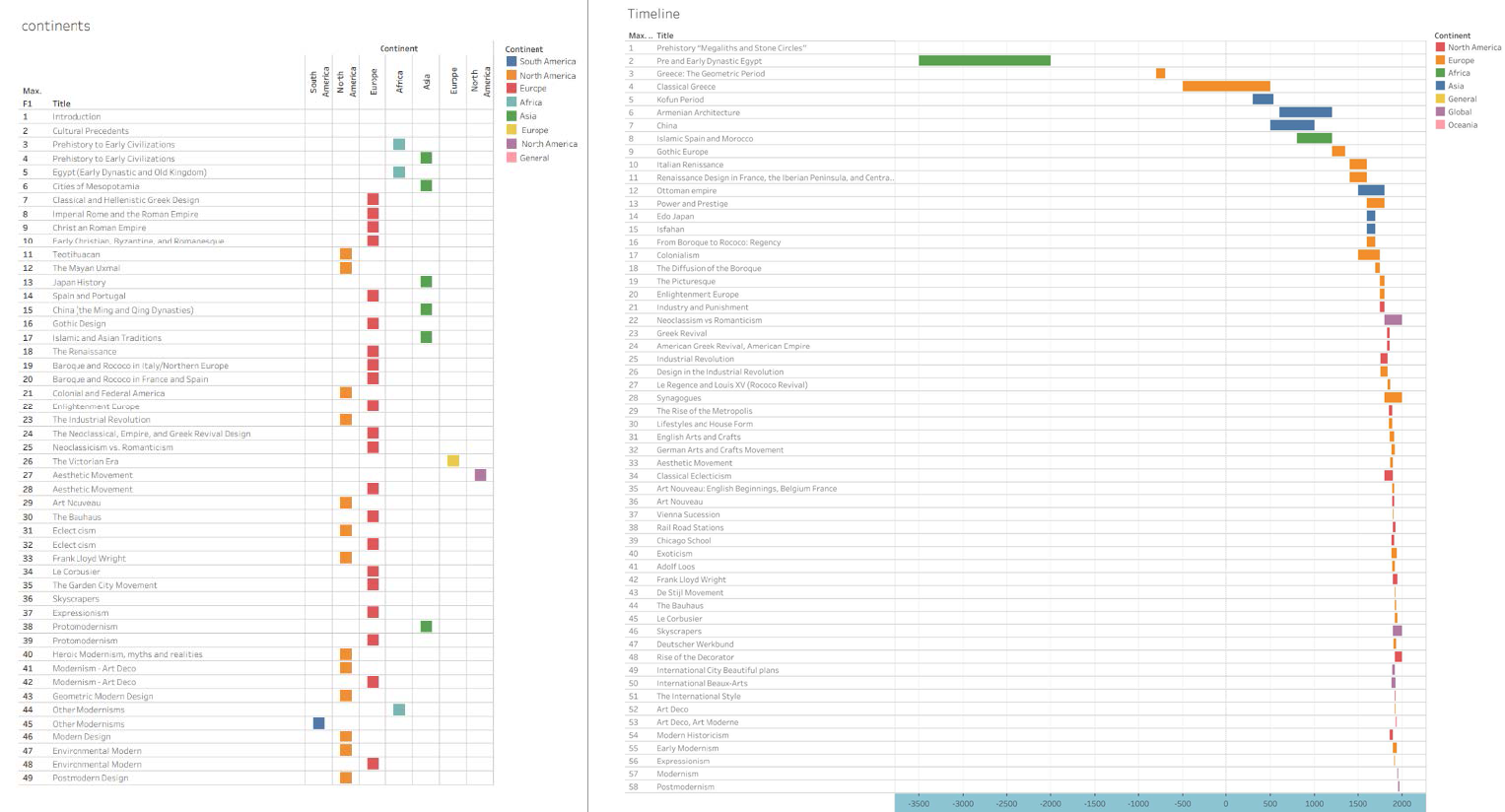The width and height of the screenshot is (1505, 812).
Task: Click the Africa column header in continents table
Action: [x=399, y=82]
